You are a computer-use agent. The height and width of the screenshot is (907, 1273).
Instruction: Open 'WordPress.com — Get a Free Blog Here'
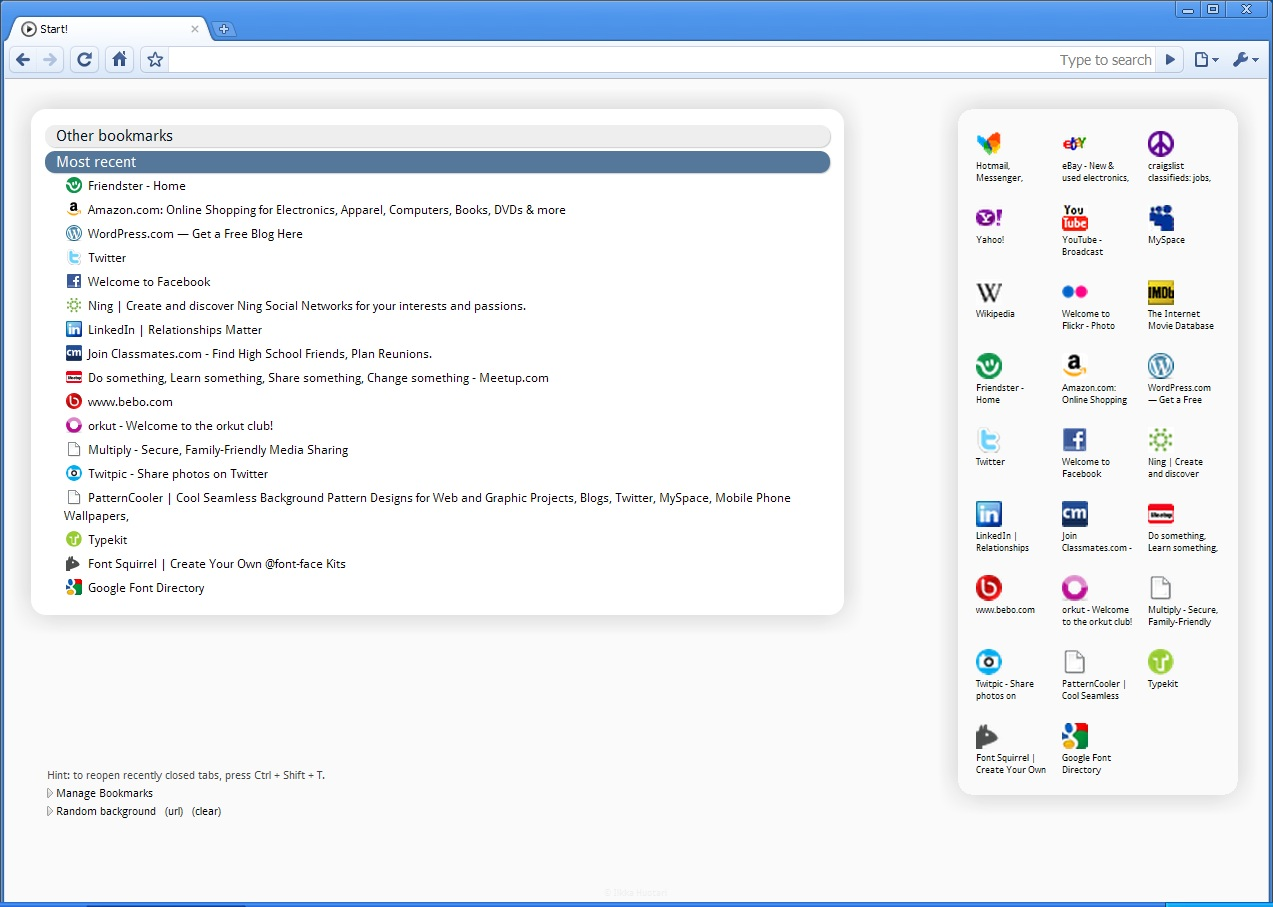(x=195, y=234)
